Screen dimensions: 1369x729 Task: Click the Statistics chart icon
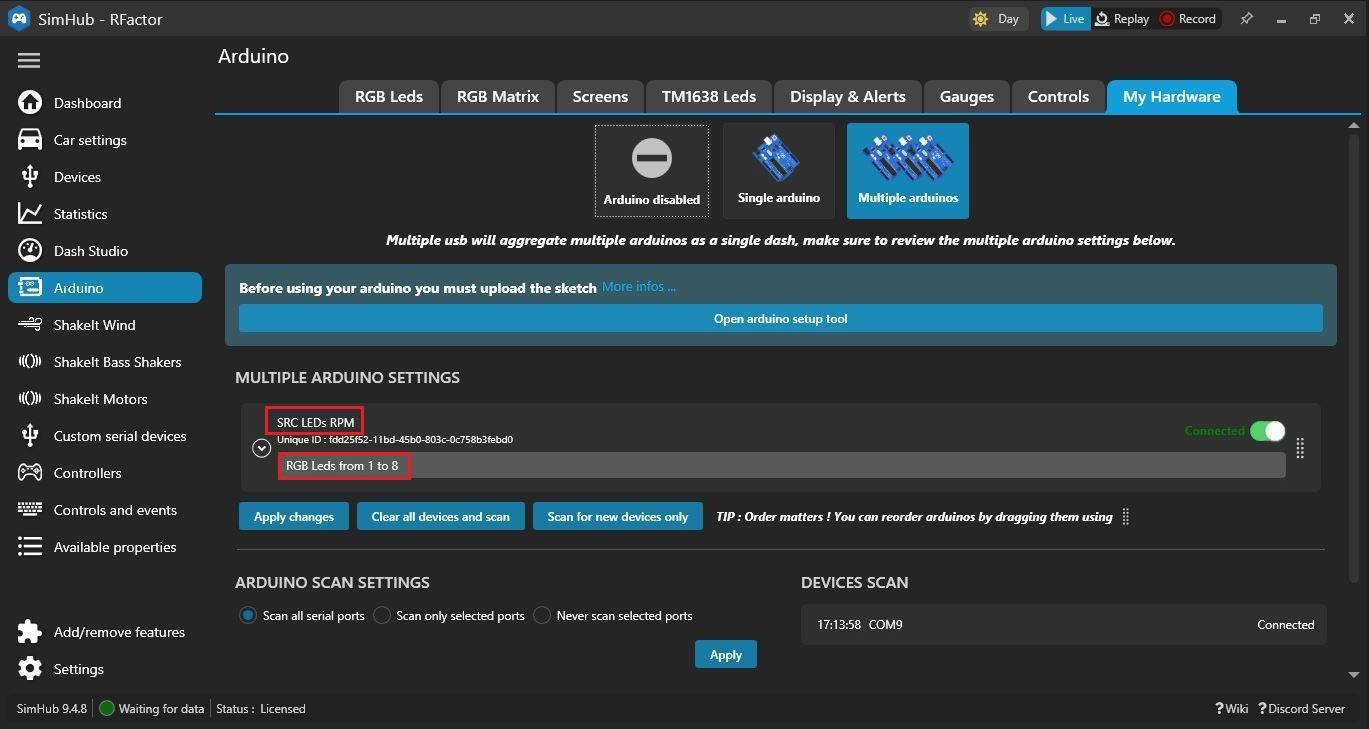coord(30,214)
